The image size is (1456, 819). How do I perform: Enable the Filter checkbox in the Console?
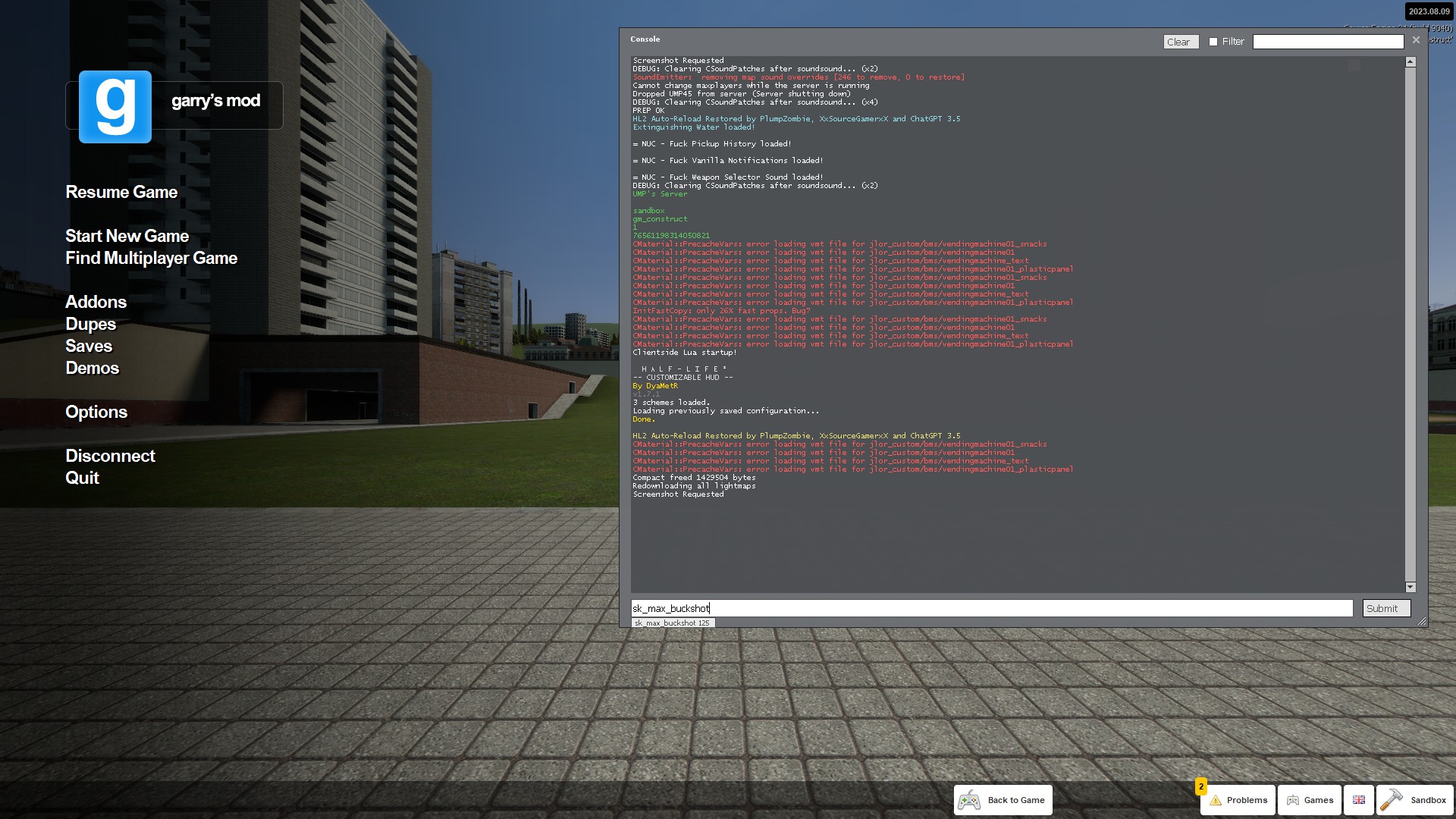[1213, 42]
